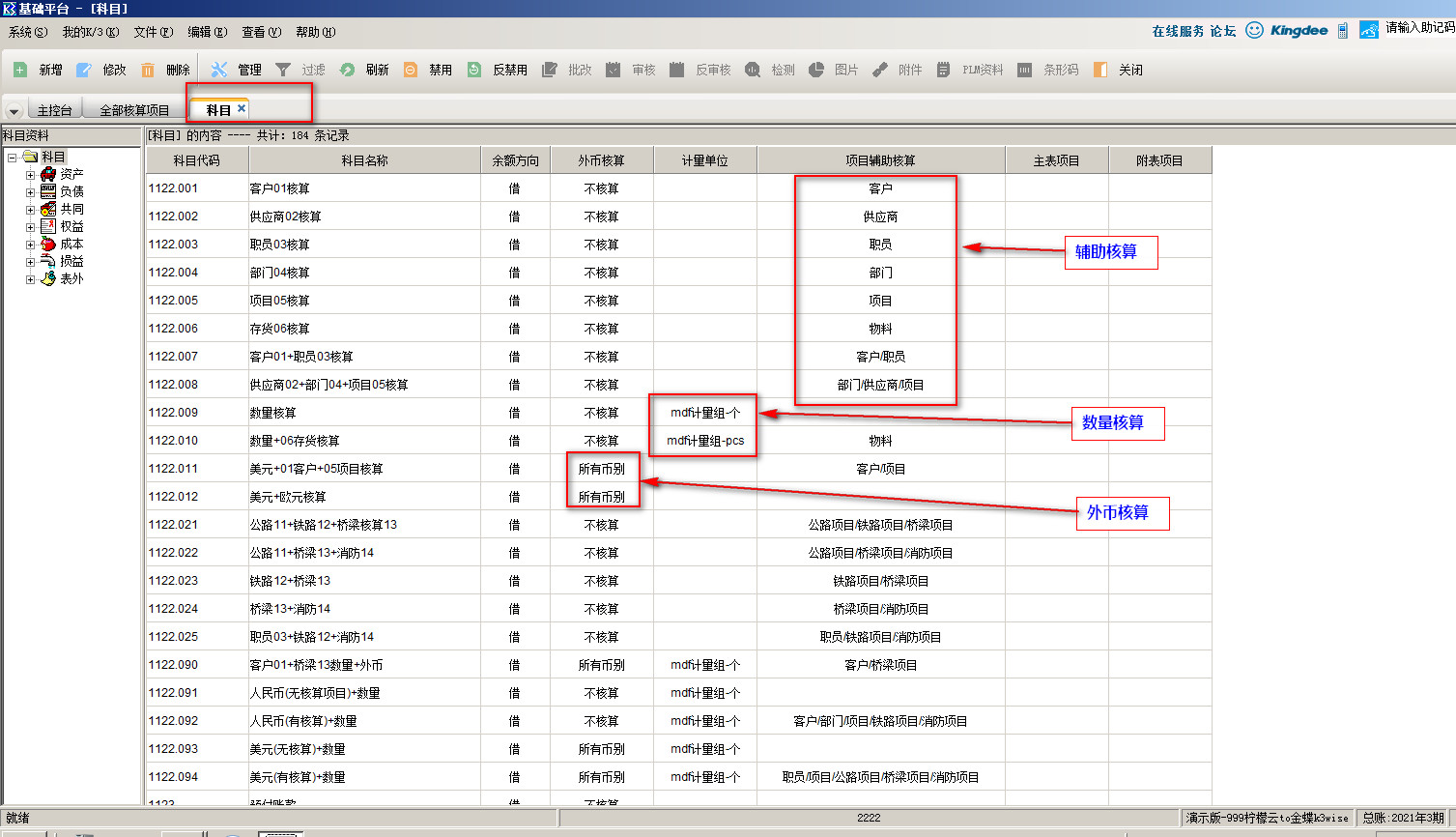The width and height of the screenshot is (1456, 837).
Task: Click the 删除 (Delete) trash icon
Action: [x=148, y=70]
